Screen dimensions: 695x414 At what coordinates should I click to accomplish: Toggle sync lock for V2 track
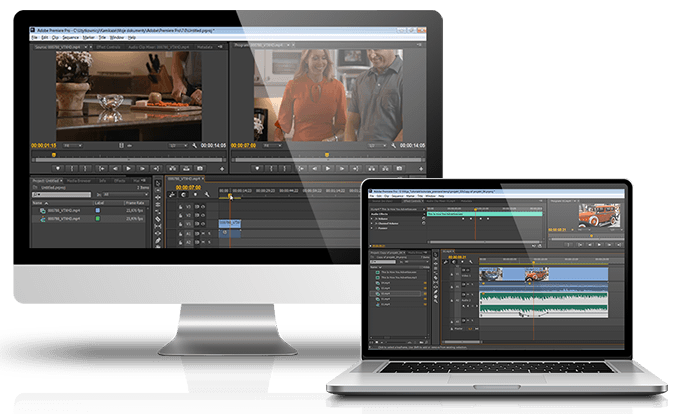point(197,215)
